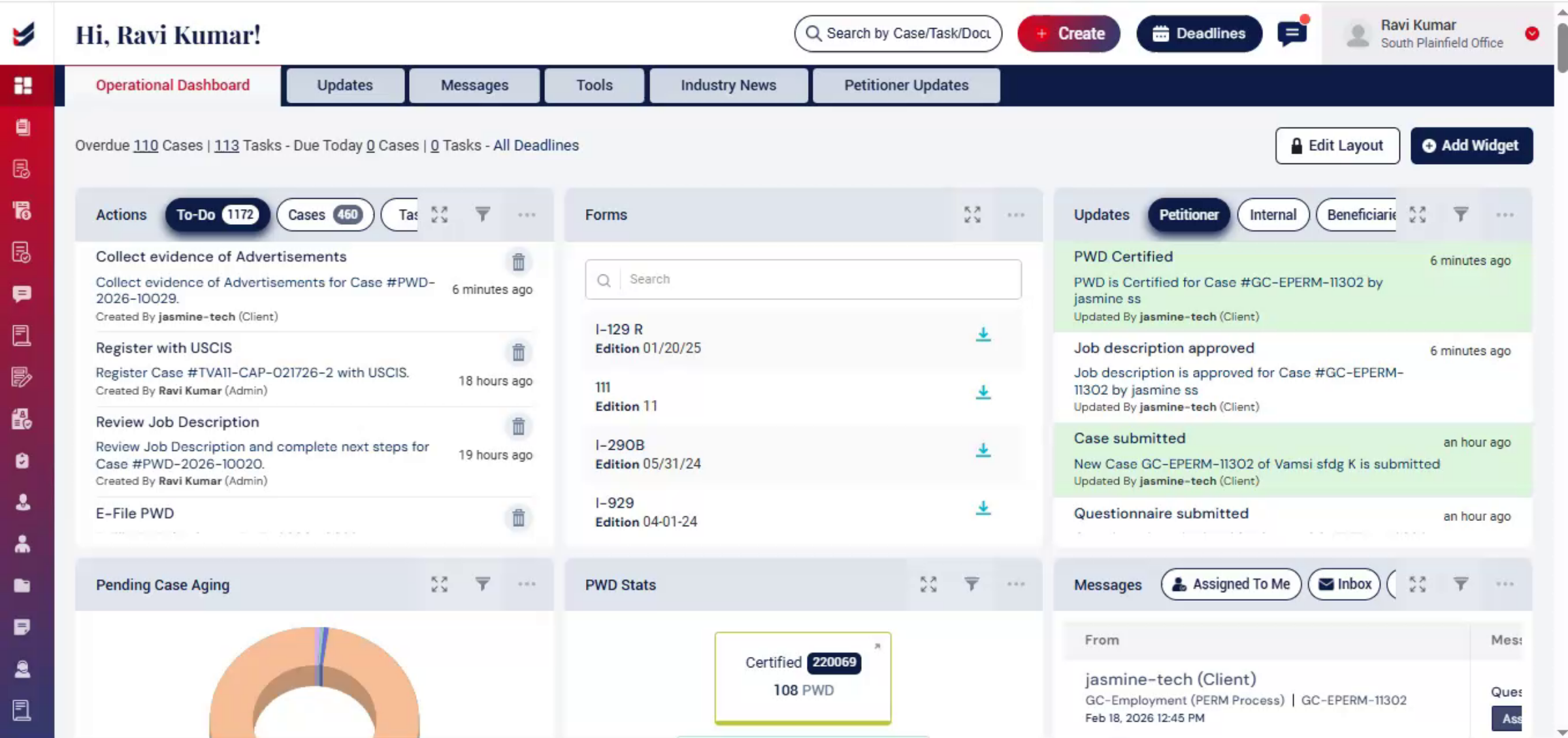
Task: Open Pending Case Aging more options menu
Action: (x=527, y=584)
